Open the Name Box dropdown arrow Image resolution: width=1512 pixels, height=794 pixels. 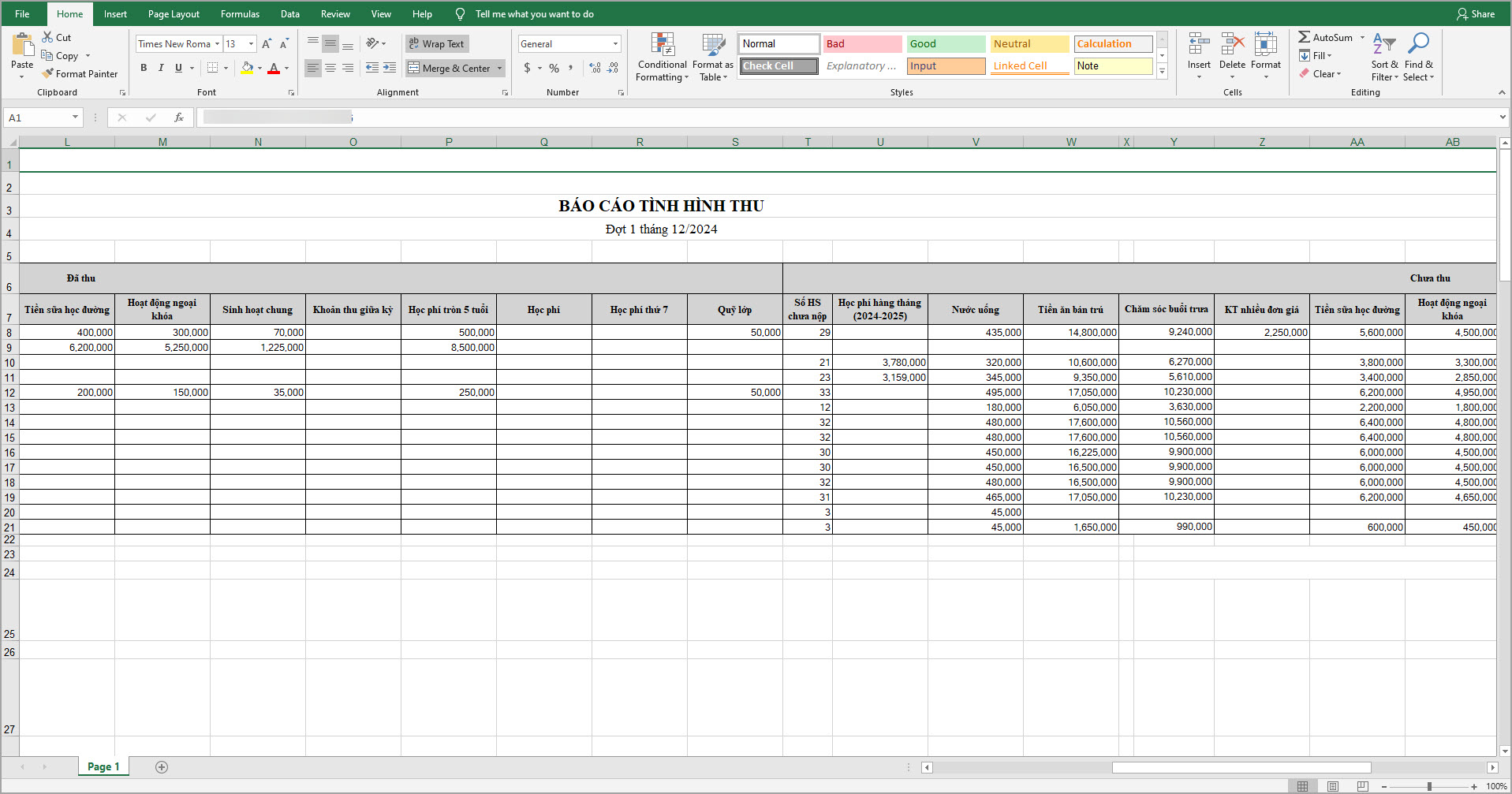75,117
